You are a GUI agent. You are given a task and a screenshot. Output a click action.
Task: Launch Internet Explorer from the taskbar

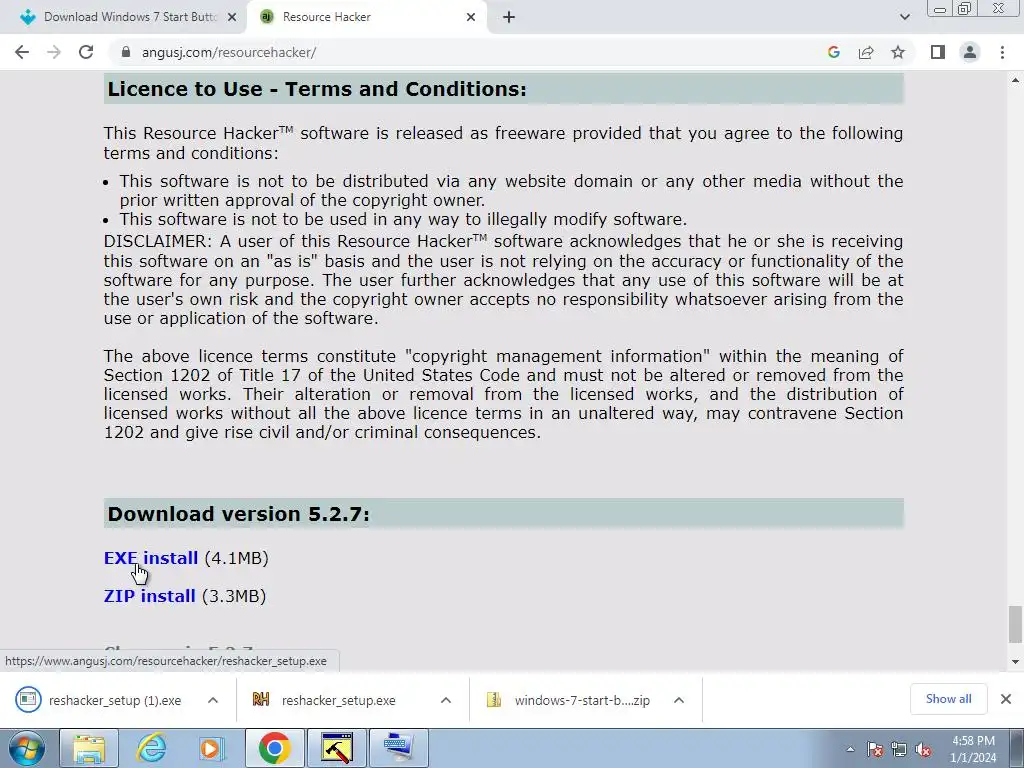[x=152, y=748]
